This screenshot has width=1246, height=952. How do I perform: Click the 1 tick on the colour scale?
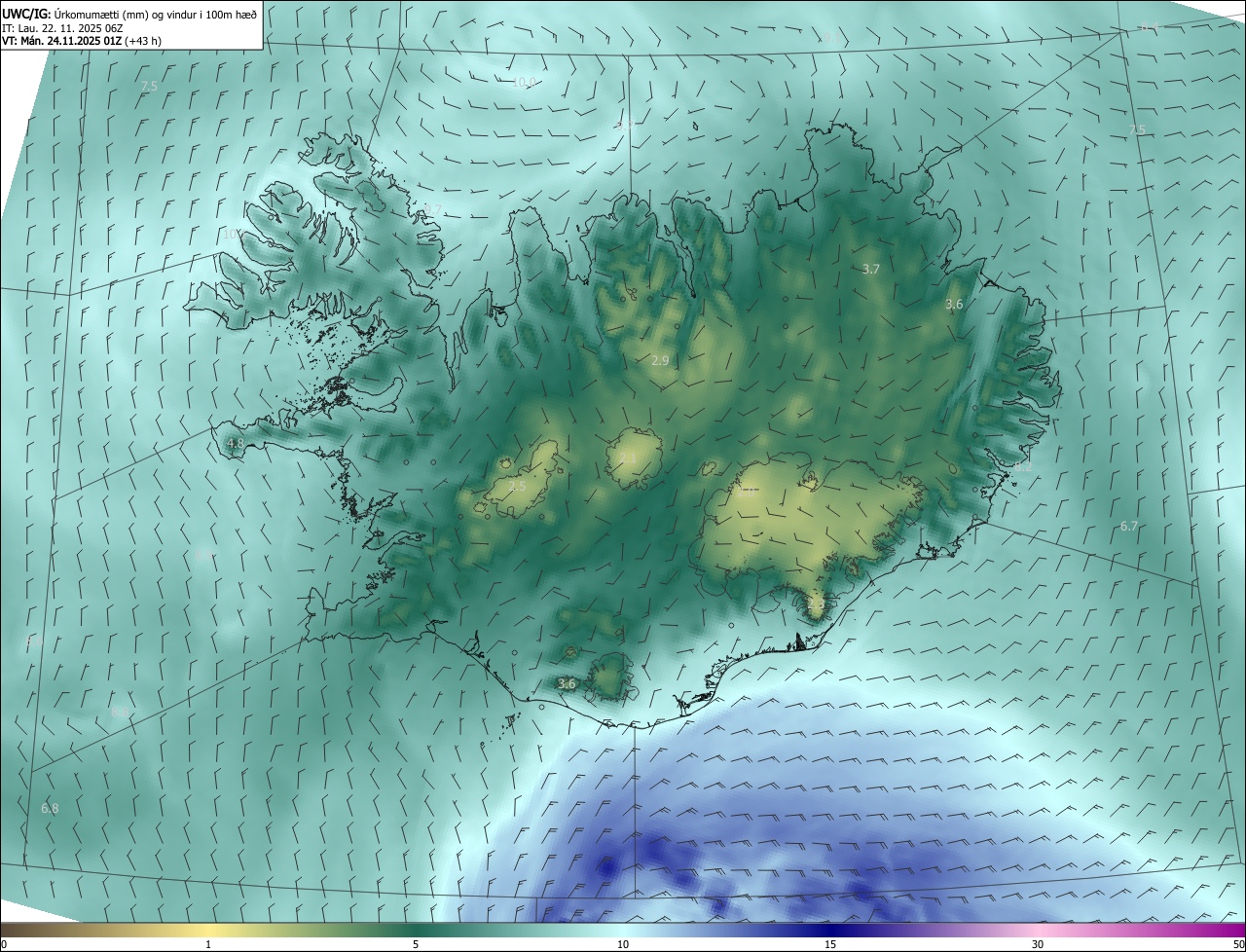[208, 944]
